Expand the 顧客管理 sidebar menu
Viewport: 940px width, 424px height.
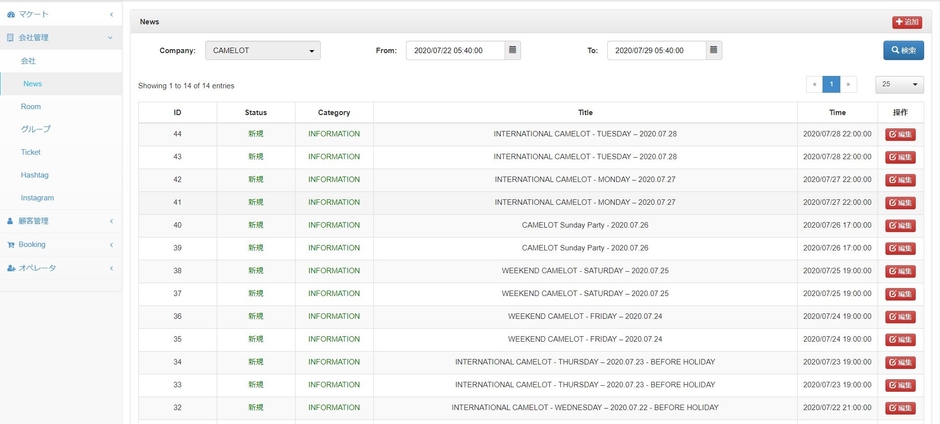[x=60, y=221]
